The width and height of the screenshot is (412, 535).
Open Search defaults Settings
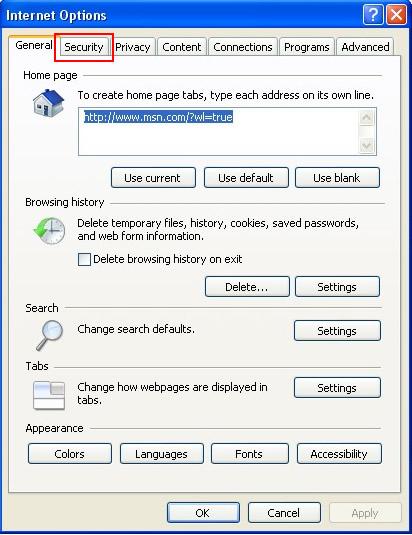[x=337, y=331]
